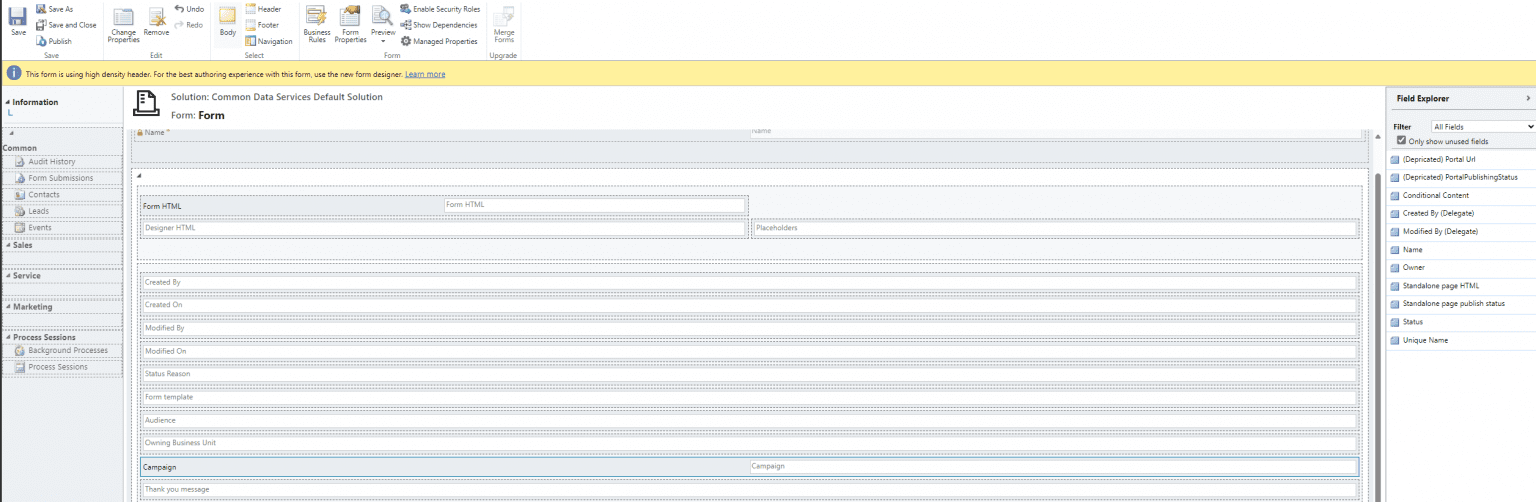The width and height of the screenshot is (1536, 502).
Task: Open the Filter 'All Fields' dropdown
Action: tap(1483, 127)
